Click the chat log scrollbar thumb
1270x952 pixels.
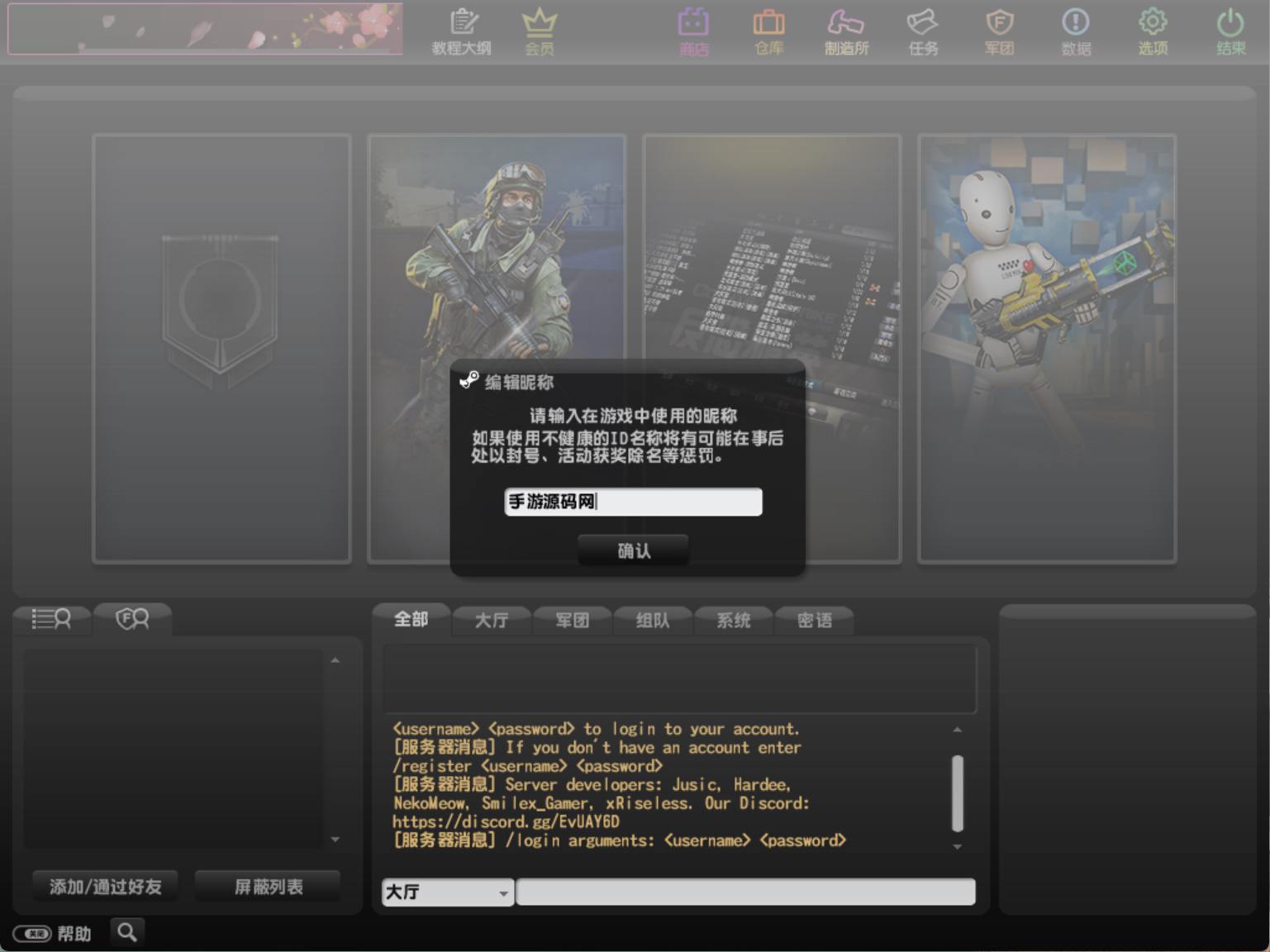tap(958, 793)
